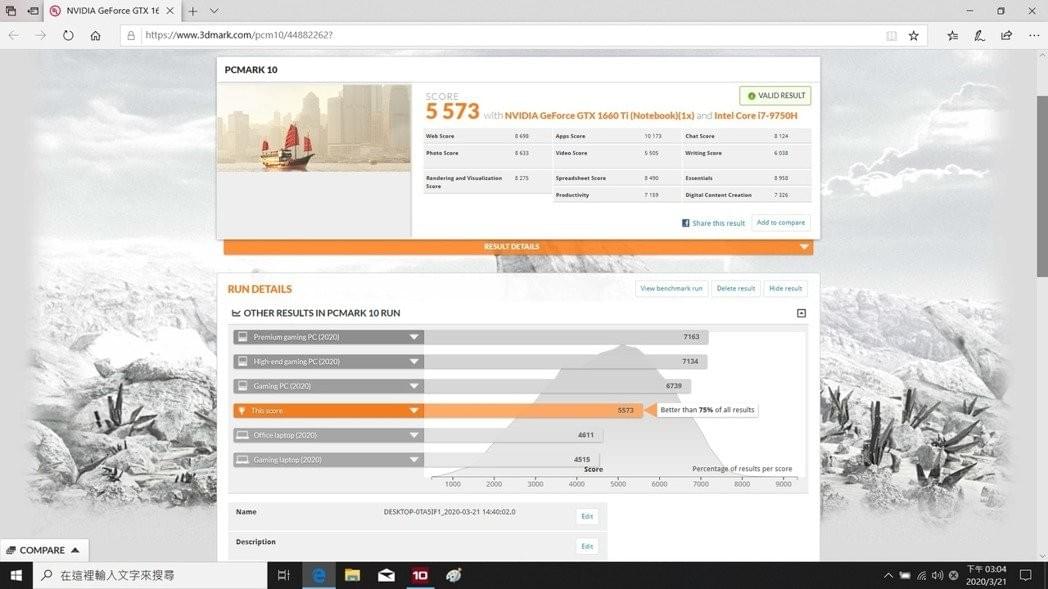
Task: Open the browser home page
Action: pos(96,35)
